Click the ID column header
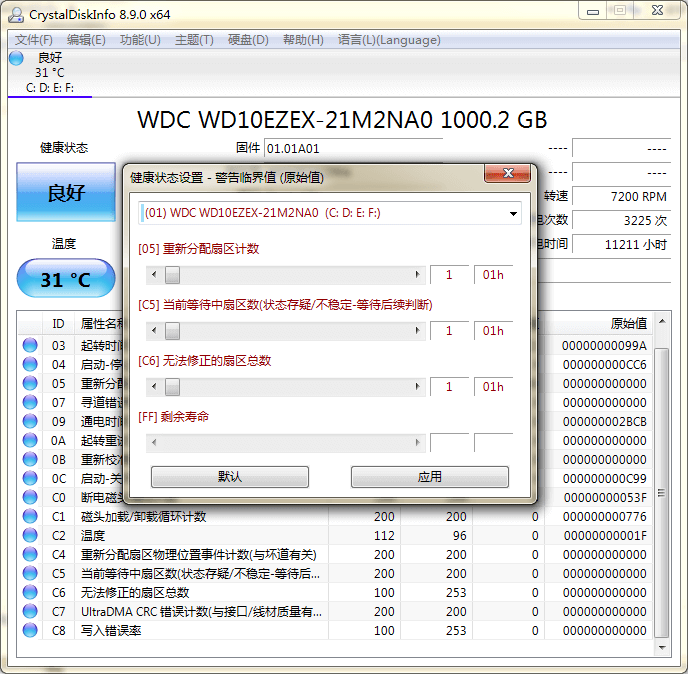The image size is (688, 674). pyautogui.click(x=58, y=323)
